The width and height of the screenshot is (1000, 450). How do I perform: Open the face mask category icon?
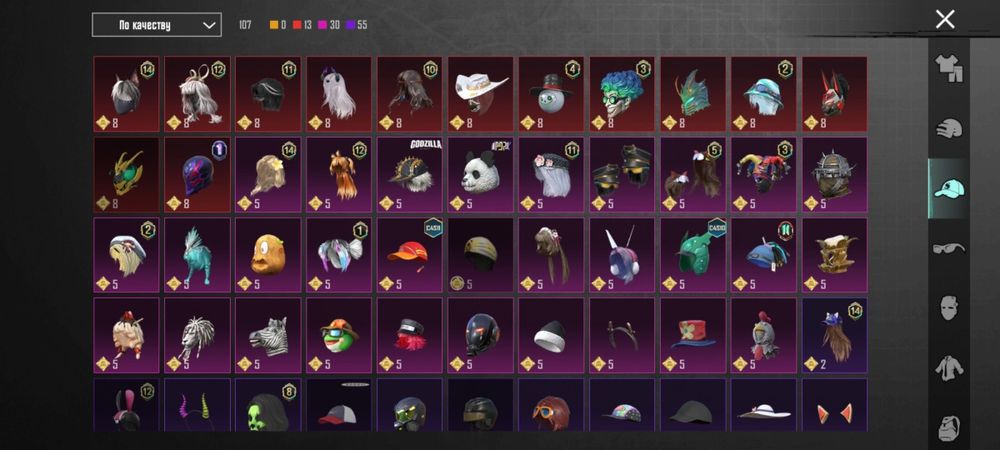pyautogui.click(x=949, y=308)
